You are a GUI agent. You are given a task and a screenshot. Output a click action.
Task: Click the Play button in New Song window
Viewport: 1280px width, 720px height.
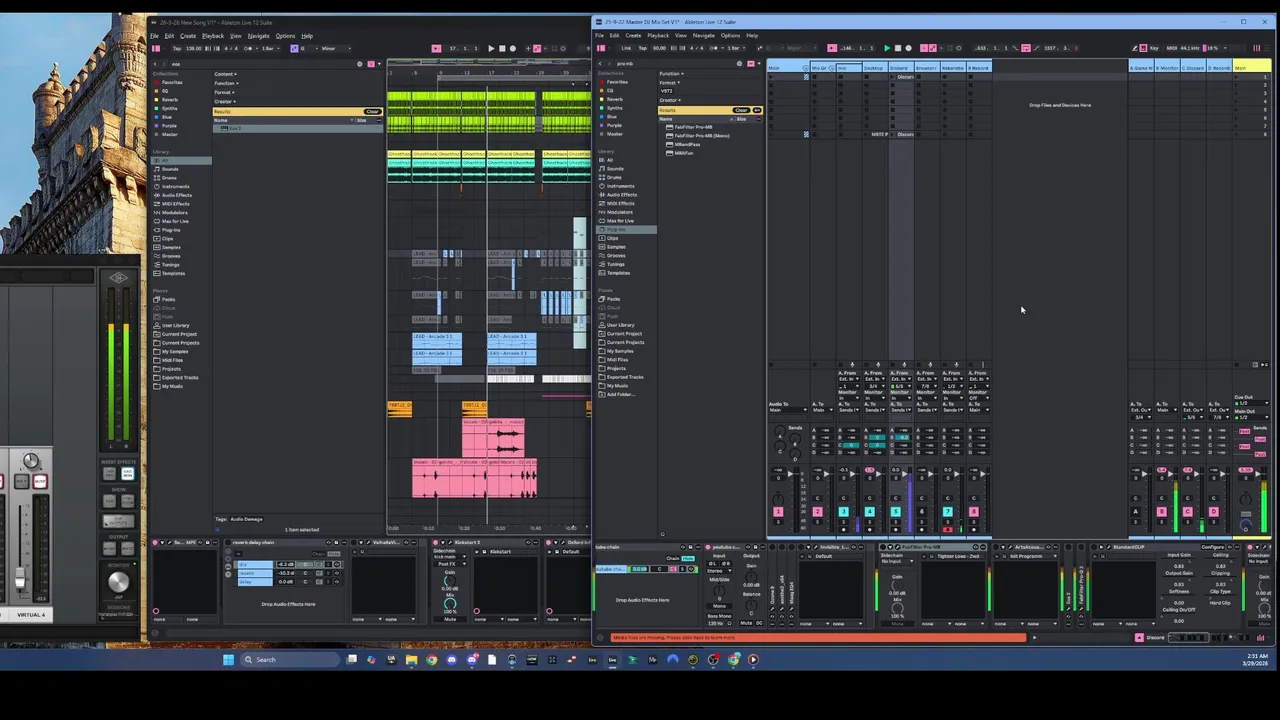tap(490, 48)
